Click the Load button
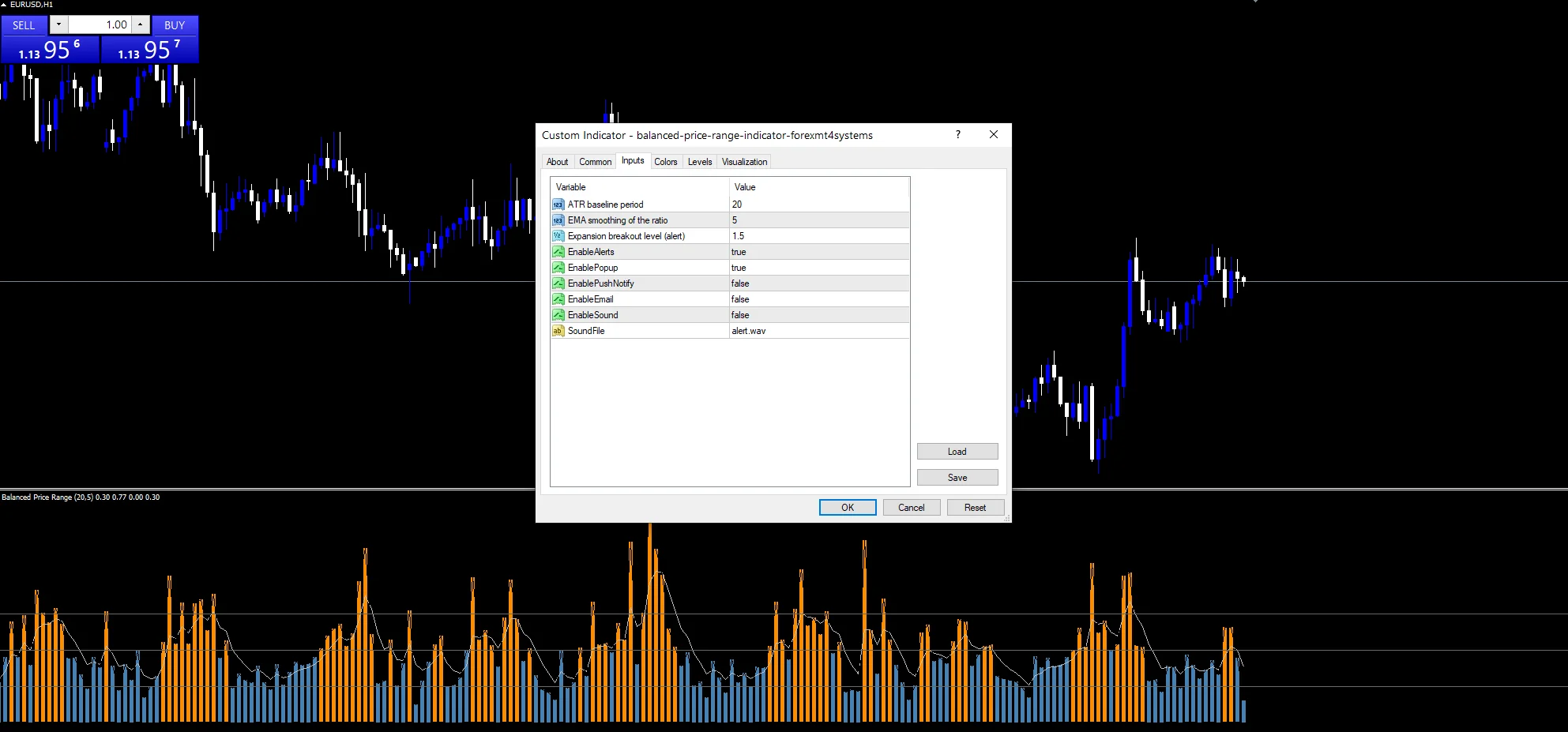 pyautogui.click(x=957, y=452)
